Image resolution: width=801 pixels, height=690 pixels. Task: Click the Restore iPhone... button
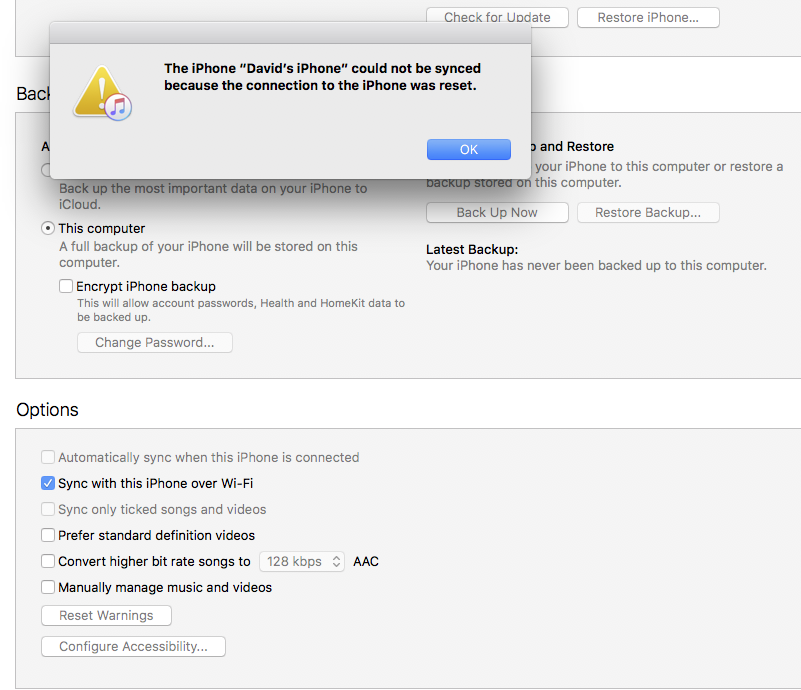[648, 17]
